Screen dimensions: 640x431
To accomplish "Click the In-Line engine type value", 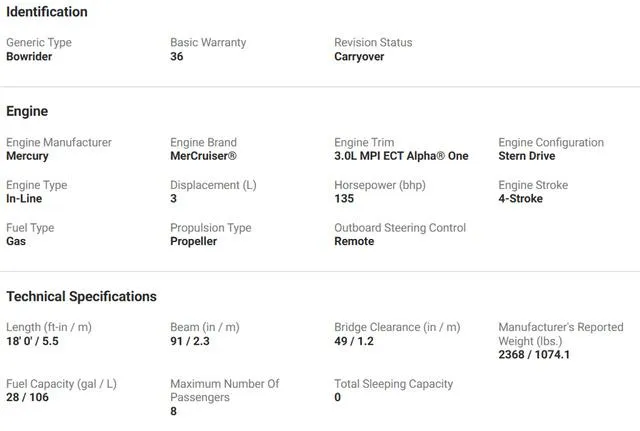I will pos(24,199).
